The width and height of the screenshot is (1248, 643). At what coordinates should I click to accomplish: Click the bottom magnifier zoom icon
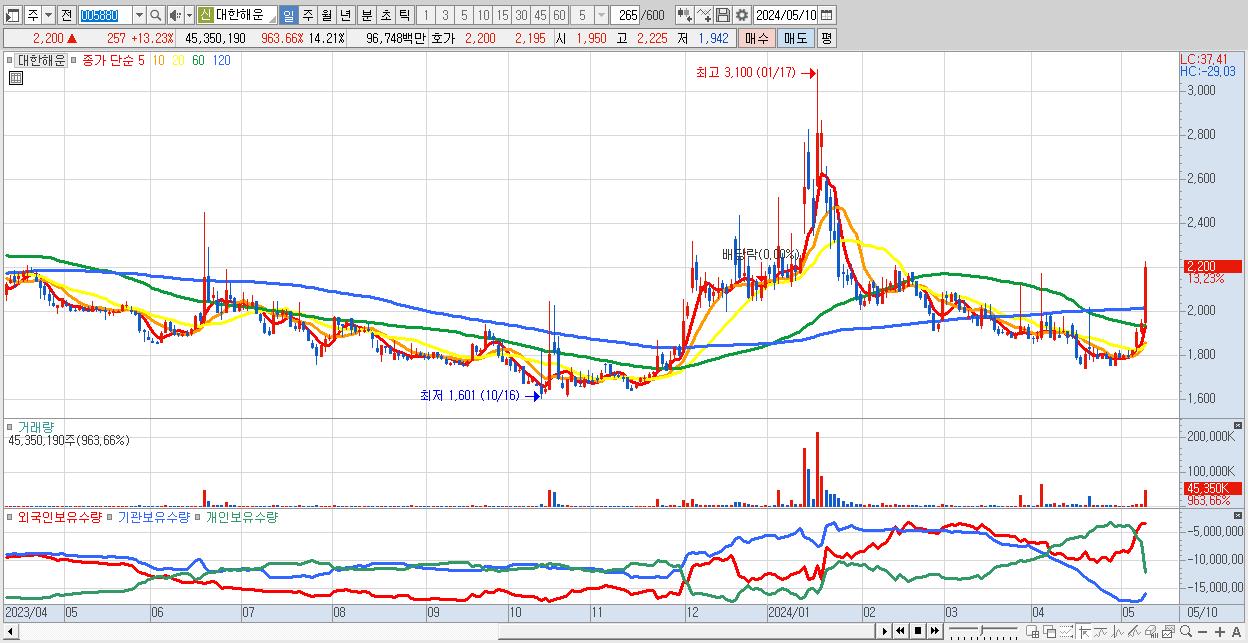click(x=1185, y=632)
